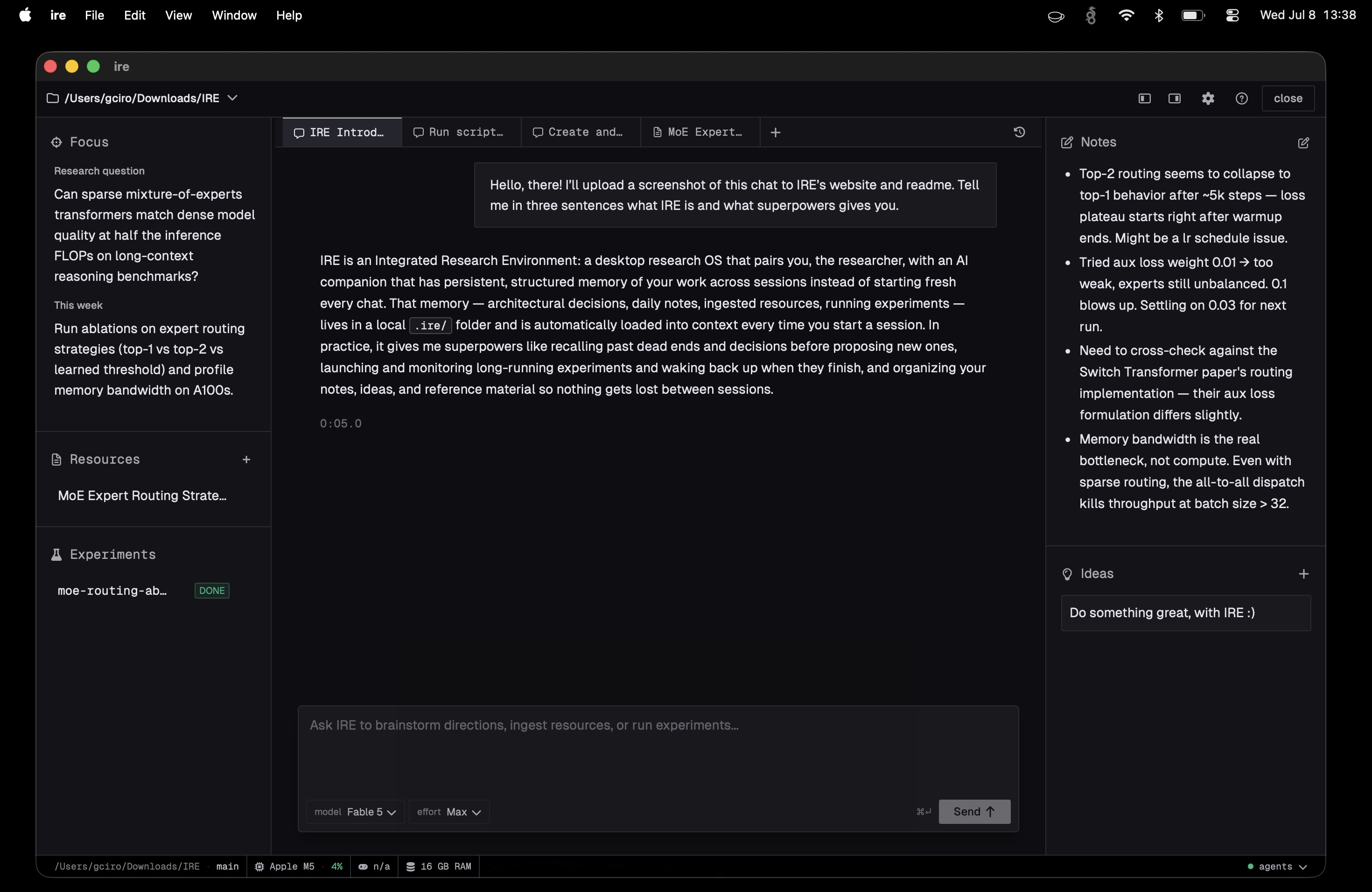Click the close button in the toolbar
Image resolution: width=1372 pixels, height=892 pixels.
[1287, 98]
